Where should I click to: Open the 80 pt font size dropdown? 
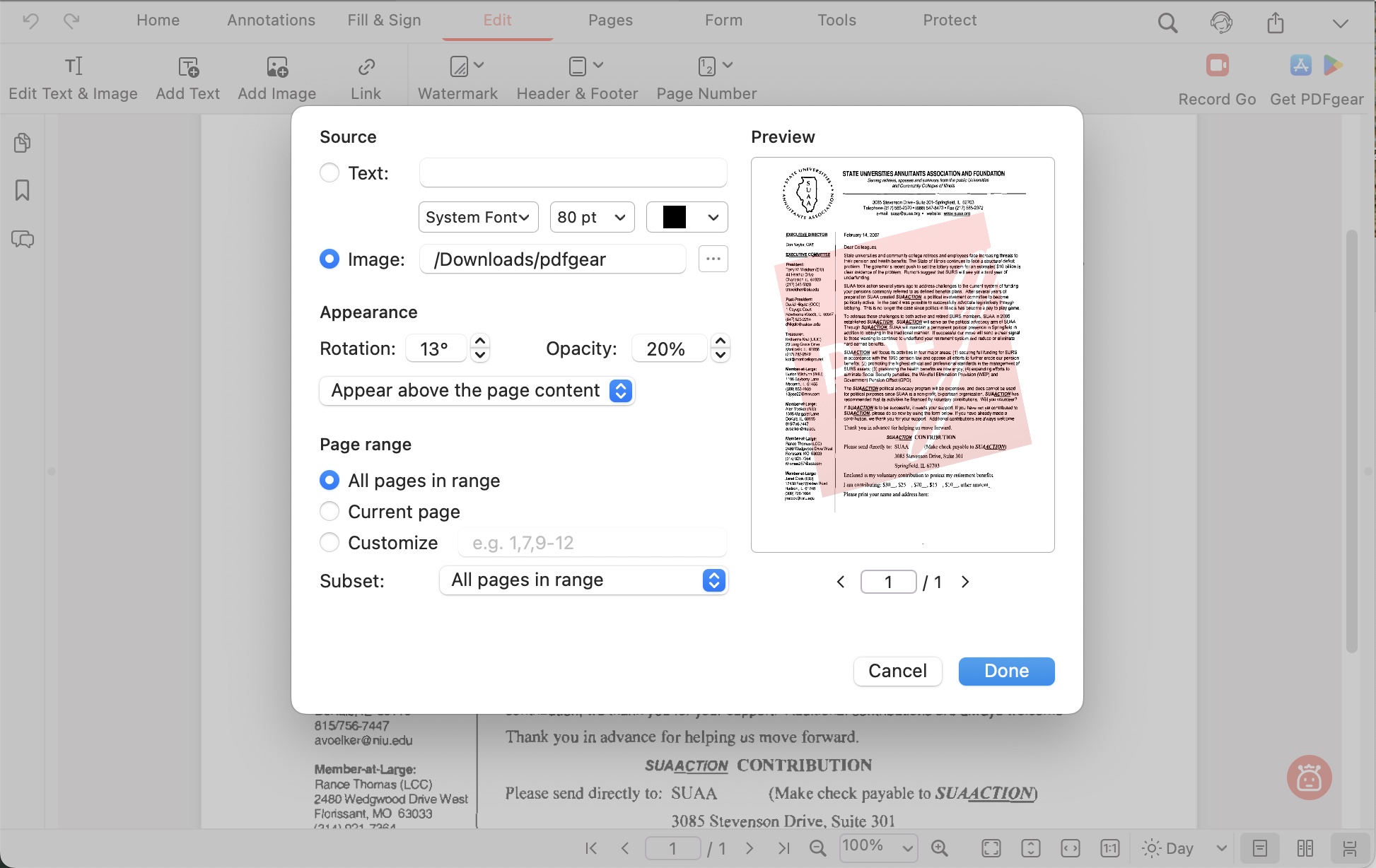tap(592, 217)
